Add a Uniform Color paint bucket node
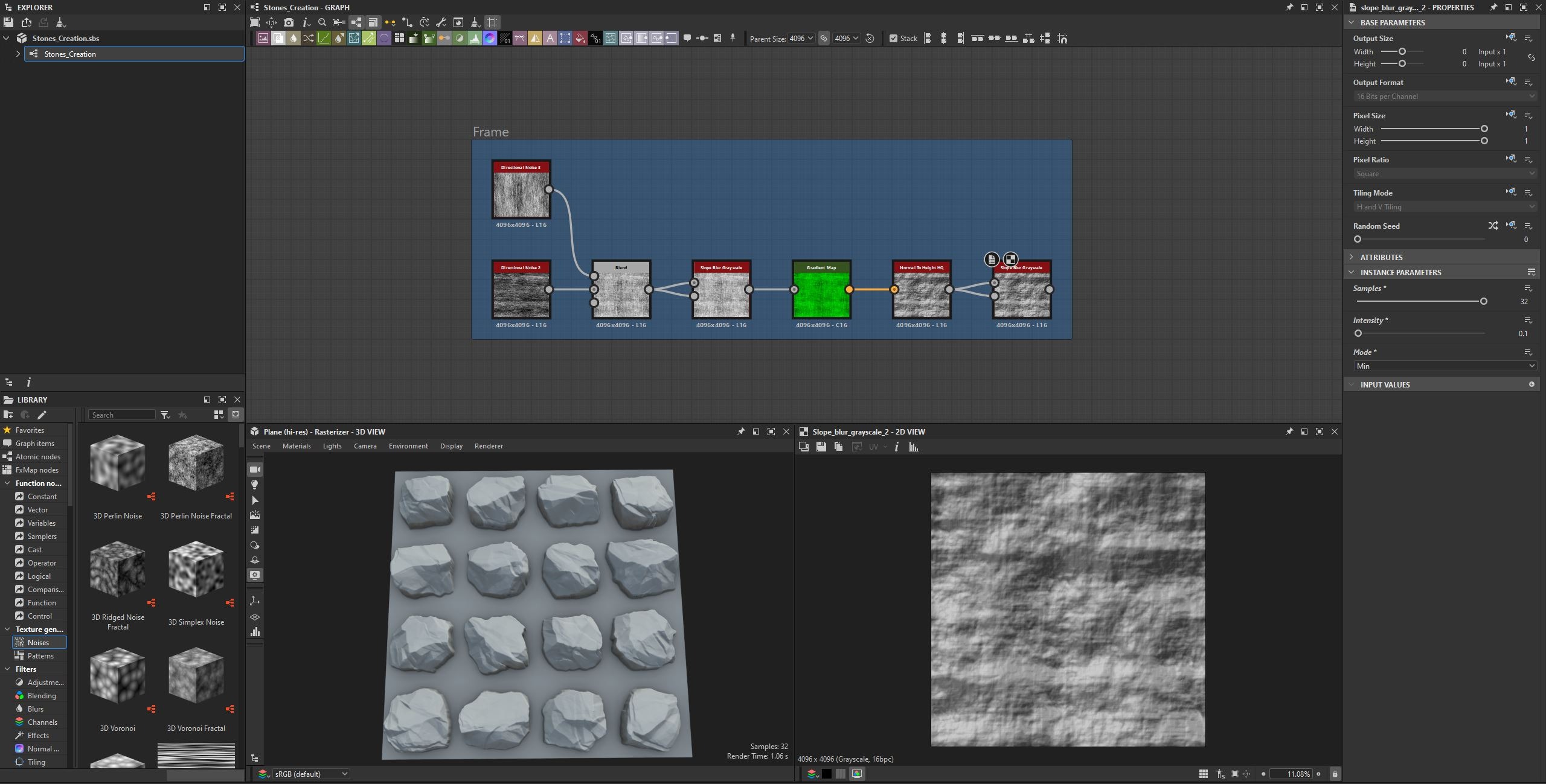 pos(580,38)
